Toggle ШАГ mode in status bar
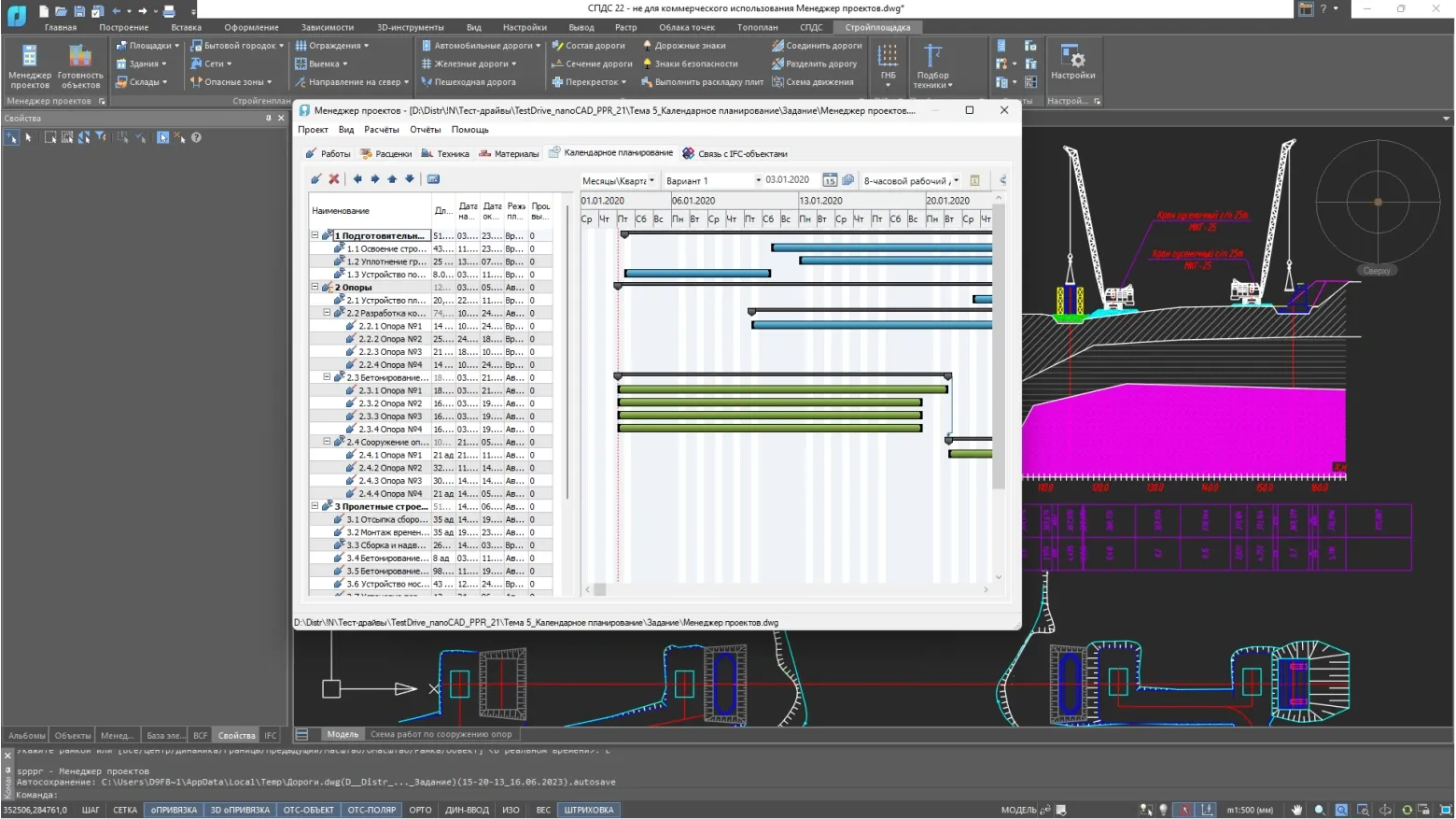Viewport: 1456px width, 819px height. click(x=91, y=810)
